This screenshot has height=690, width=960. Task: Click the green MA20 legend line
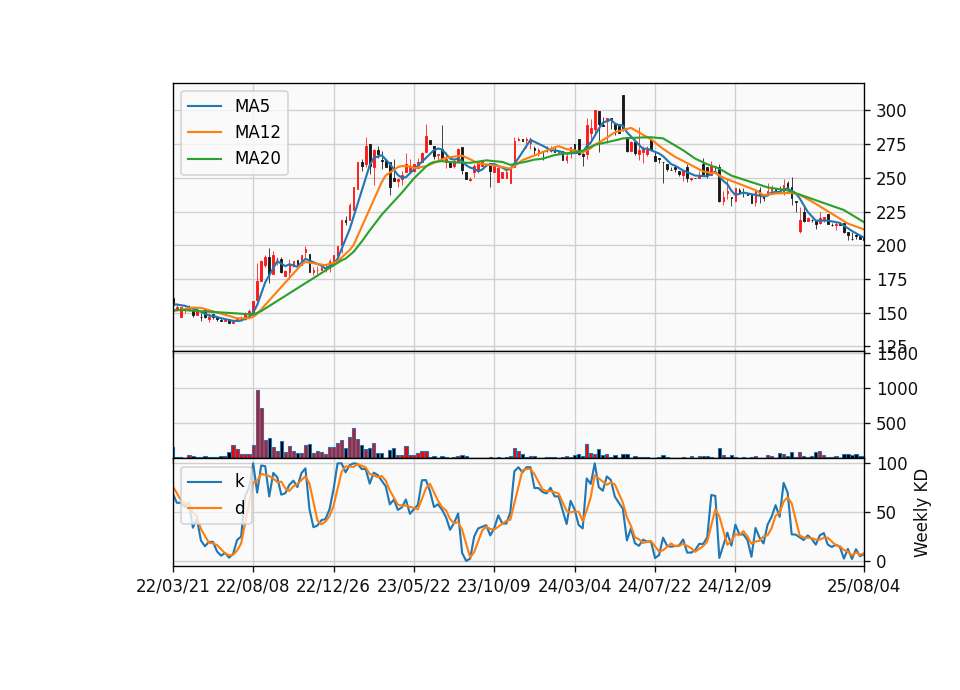205,158
